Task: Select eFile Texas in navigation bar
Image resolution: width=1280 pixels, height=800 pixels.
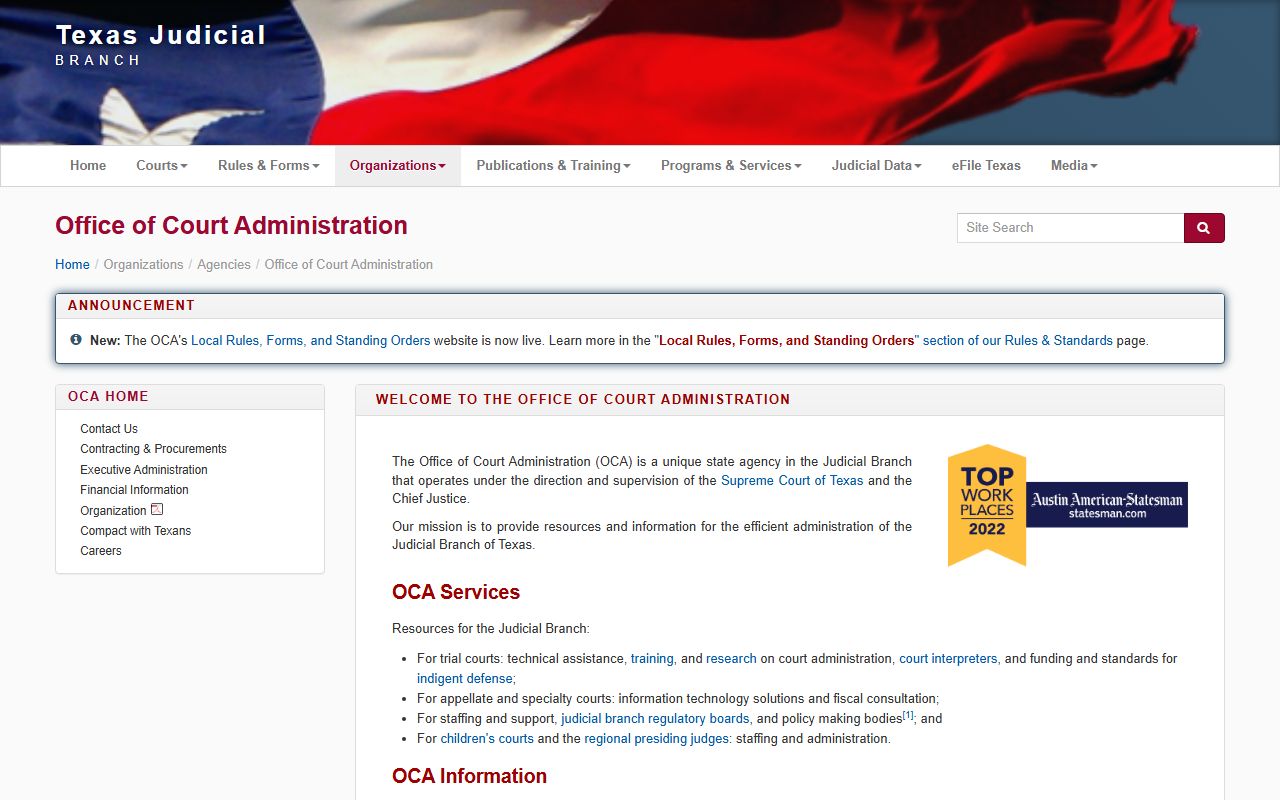Action: (986, 166)
